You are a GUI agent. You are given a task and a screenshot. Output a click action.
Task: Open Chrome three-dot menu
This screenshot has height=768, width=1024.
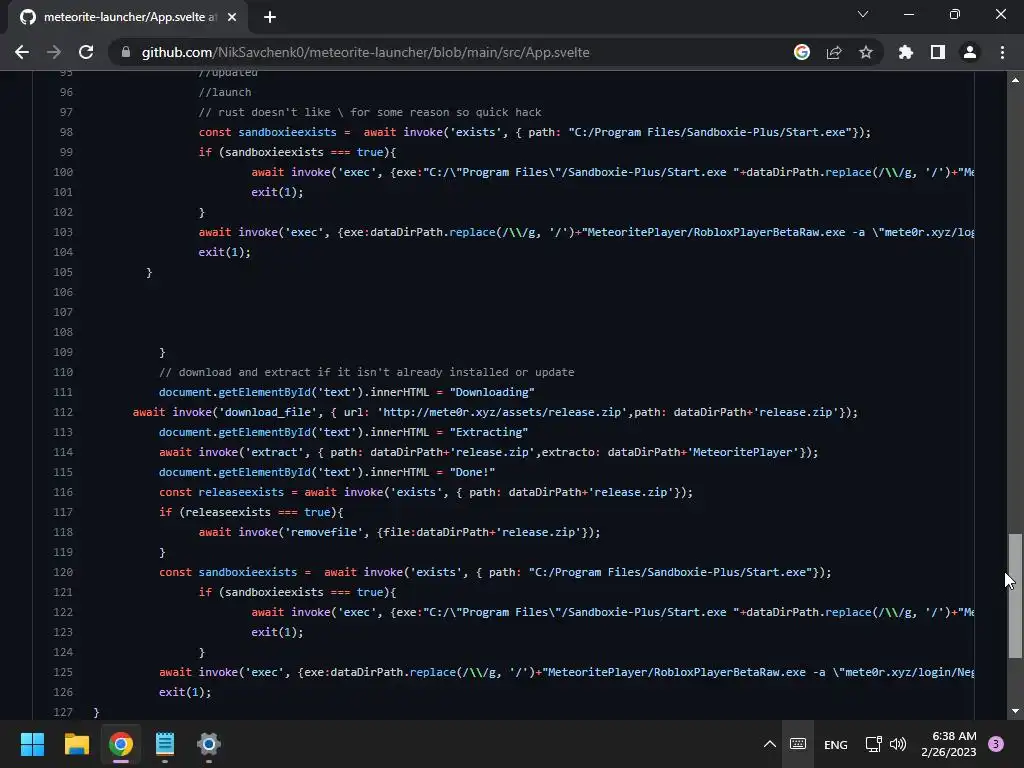(1002, 52)
